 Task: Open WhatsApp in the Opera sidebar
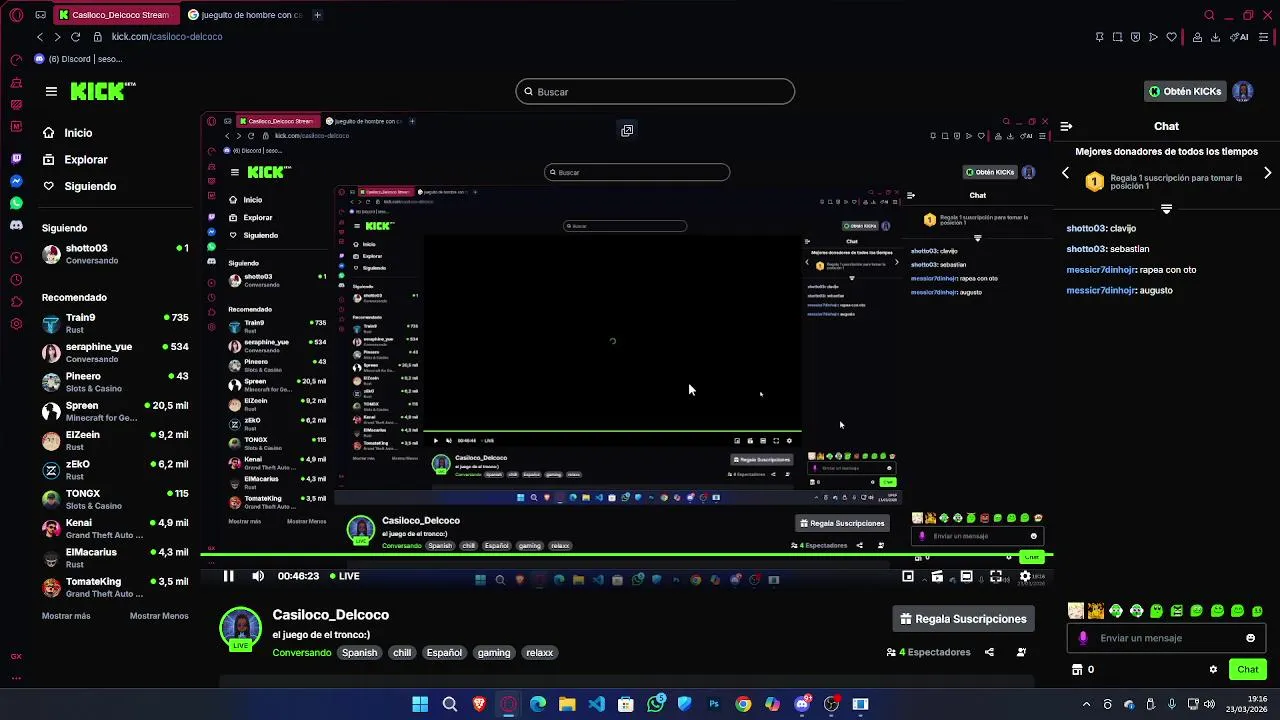(x=16, y=203)
